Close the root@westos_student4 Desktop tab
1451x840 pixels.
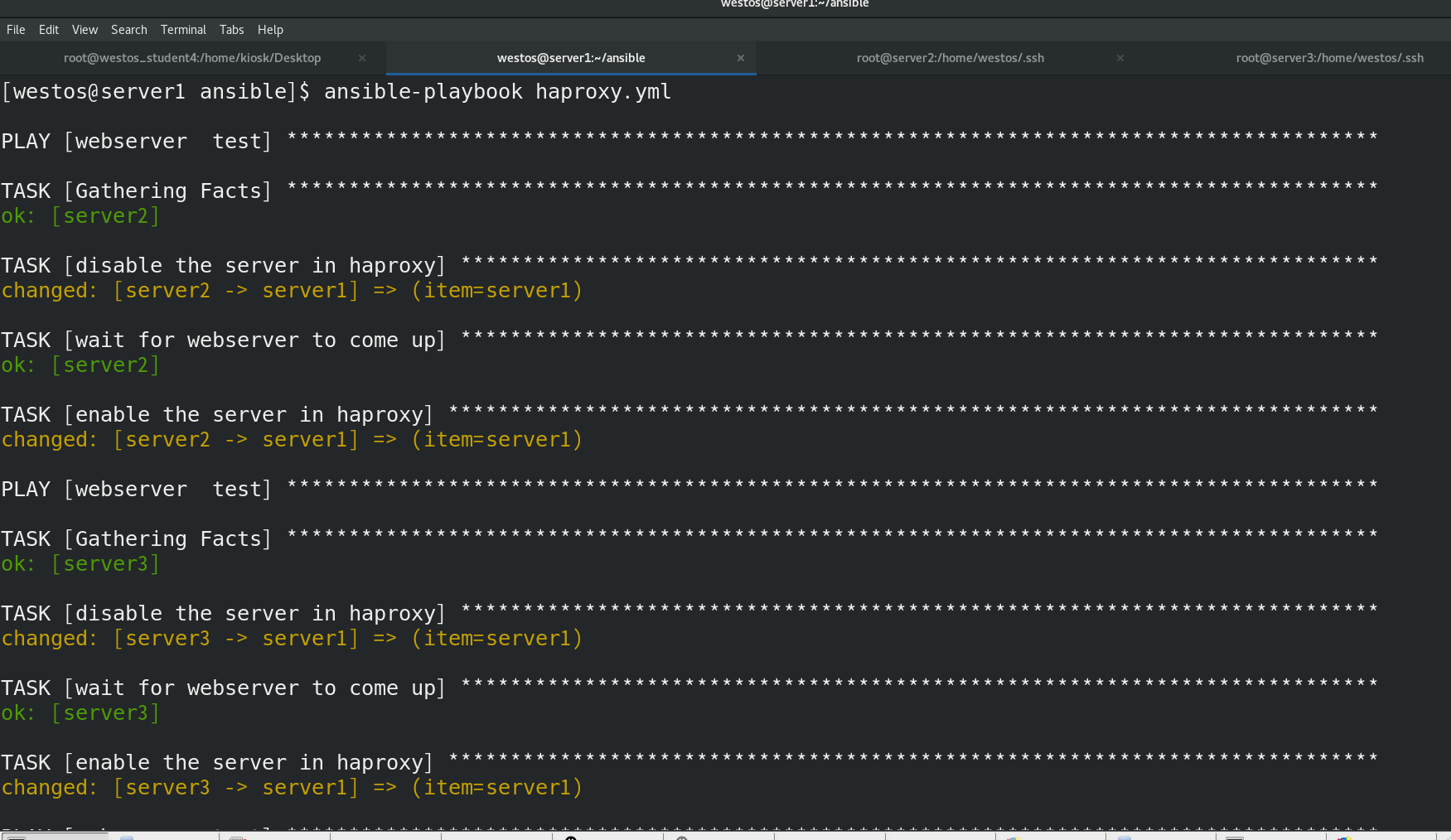(362, 58)
